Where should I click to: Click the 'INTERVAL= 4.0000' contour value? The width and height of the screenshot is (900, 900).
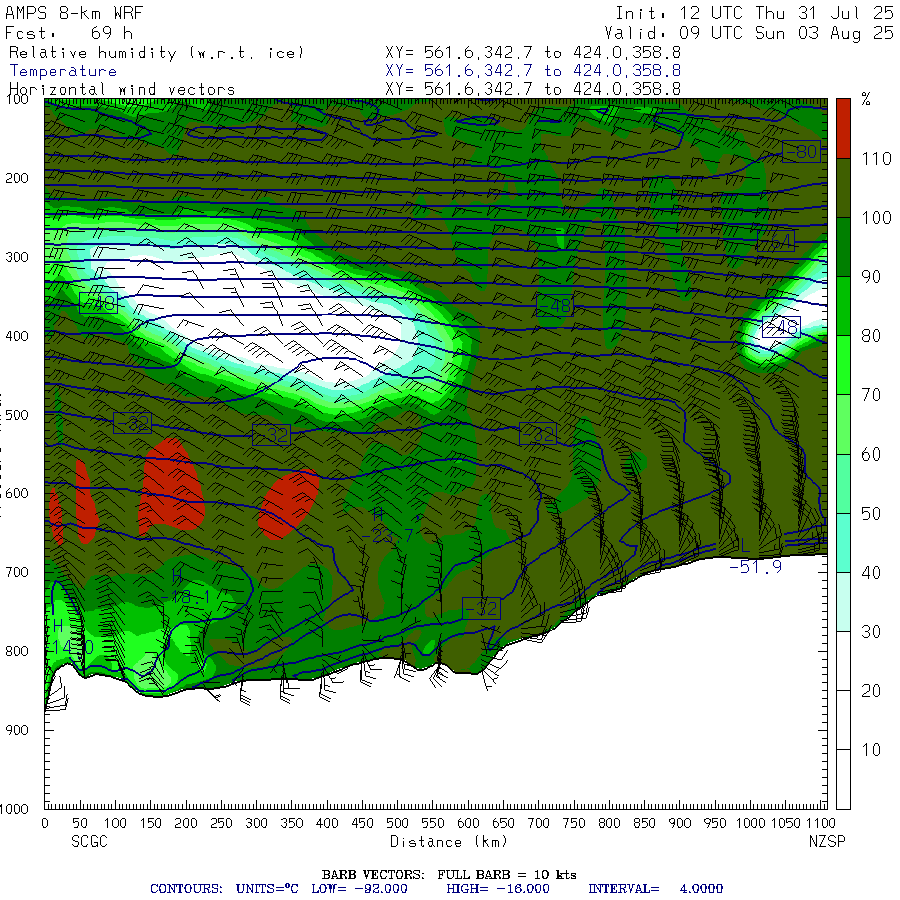655,889
